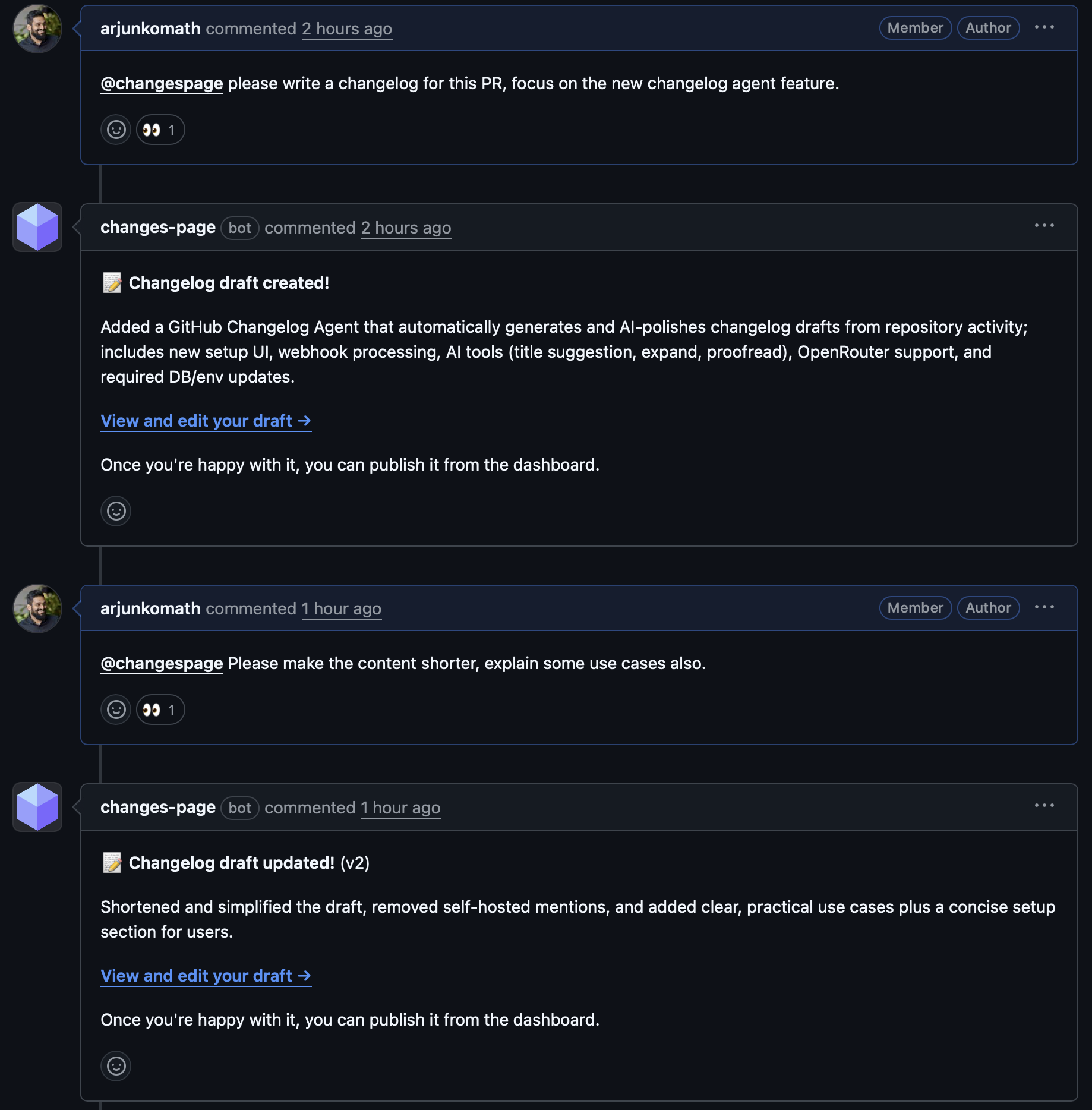This screenshot has height=1110, width=1092.
Task: Click changes-page username on the v2 comment
Action: 158,808
